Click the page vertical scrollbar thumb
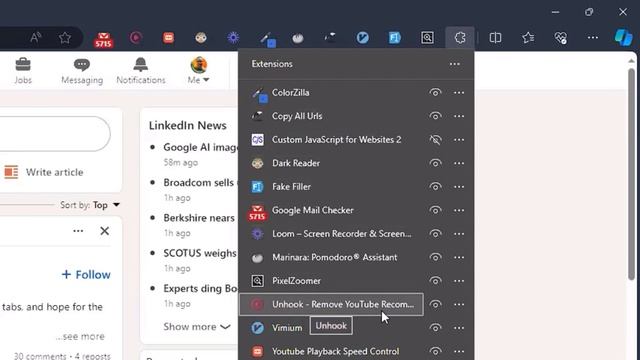The image size is (640, 360). point(631,174)
